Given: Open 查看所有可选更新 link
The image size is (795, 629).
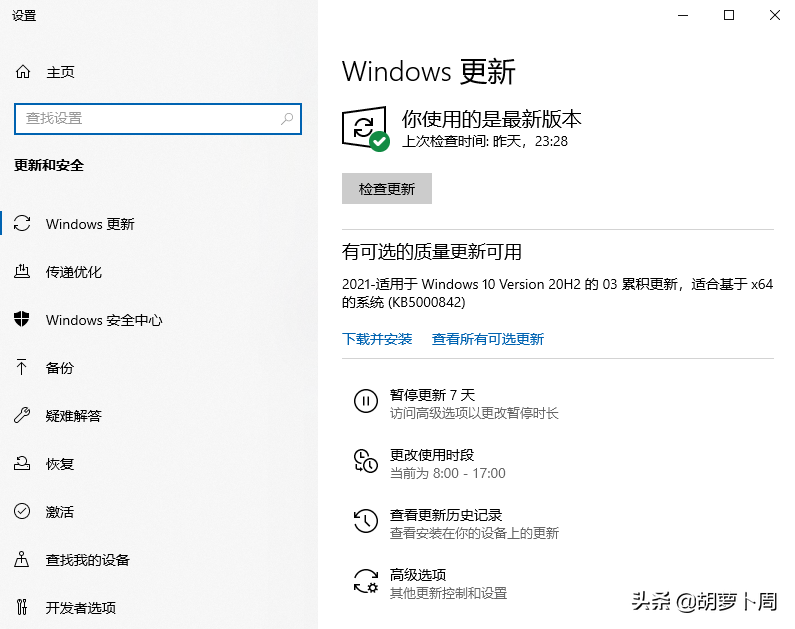Looking at the screenshot, I should [x=488, y=339].
